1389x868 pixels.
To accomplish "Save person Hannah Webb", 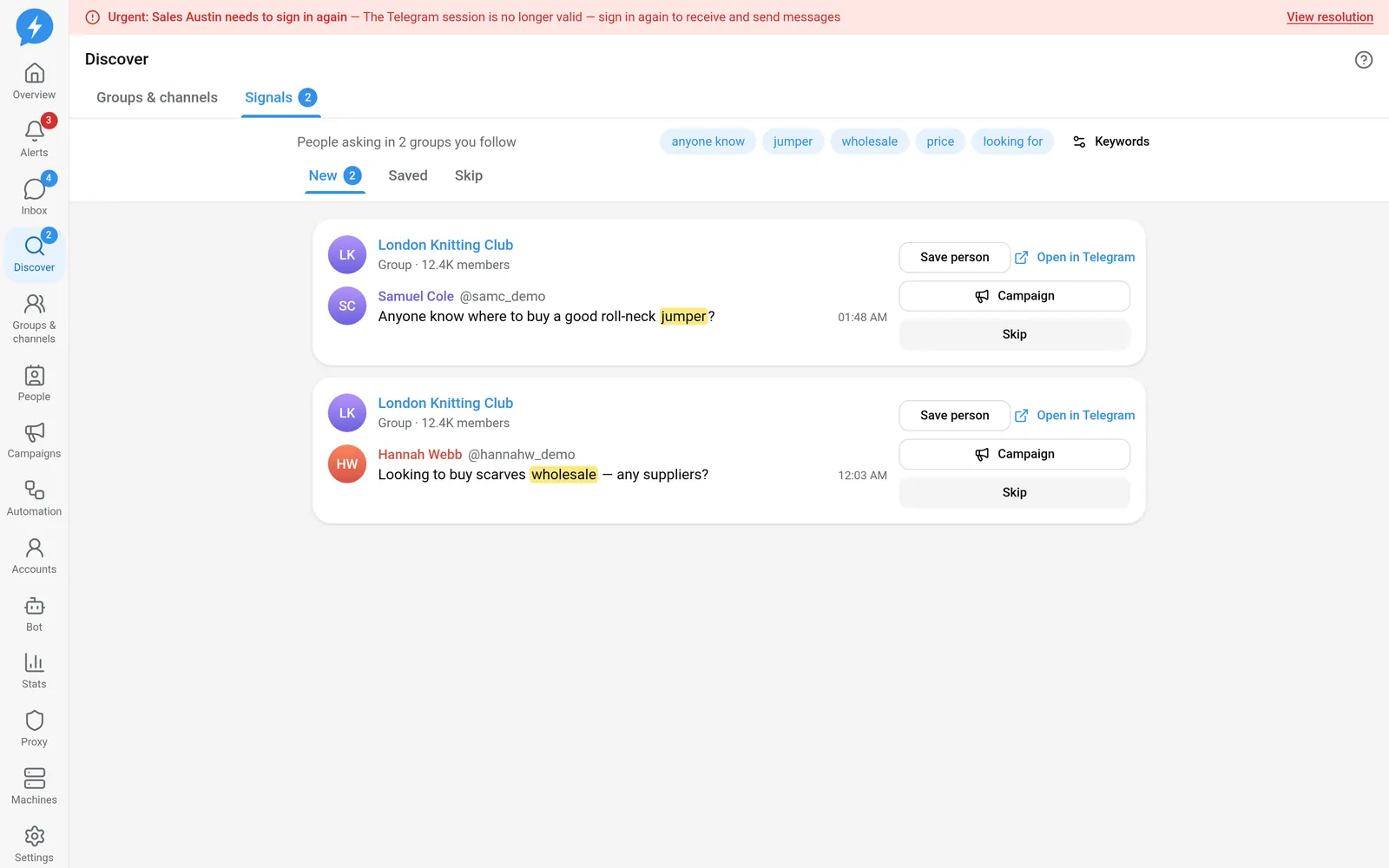I will [955, 416].
